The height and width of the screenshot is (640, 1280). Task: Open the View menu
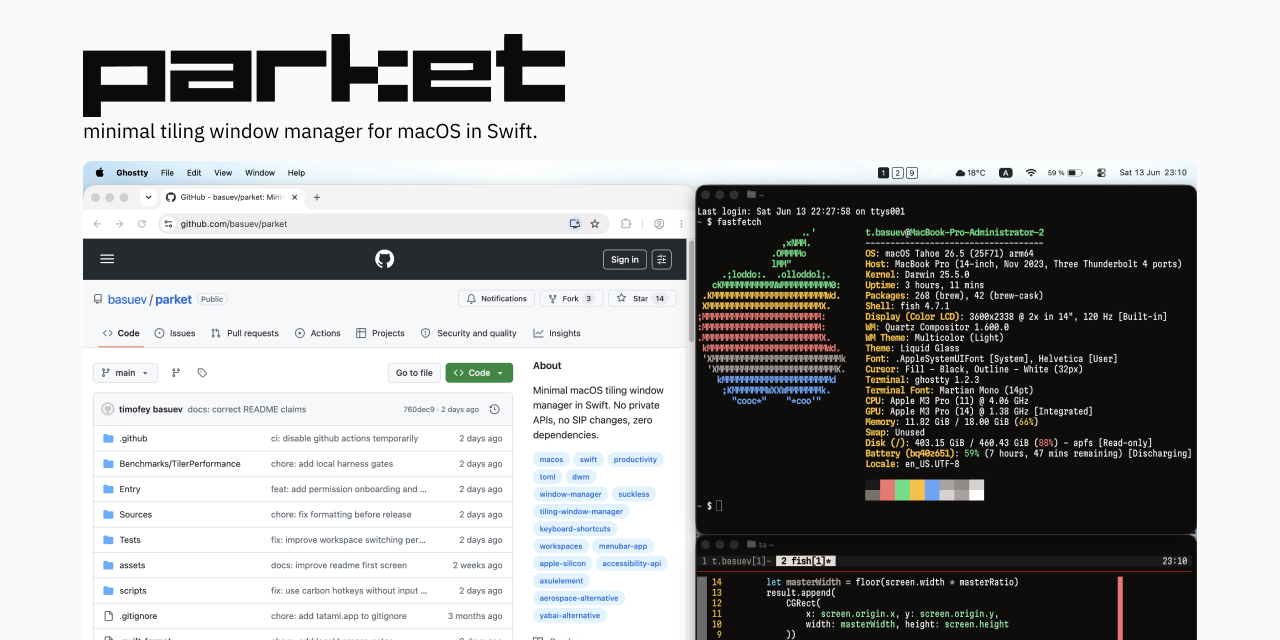[223, 173]
